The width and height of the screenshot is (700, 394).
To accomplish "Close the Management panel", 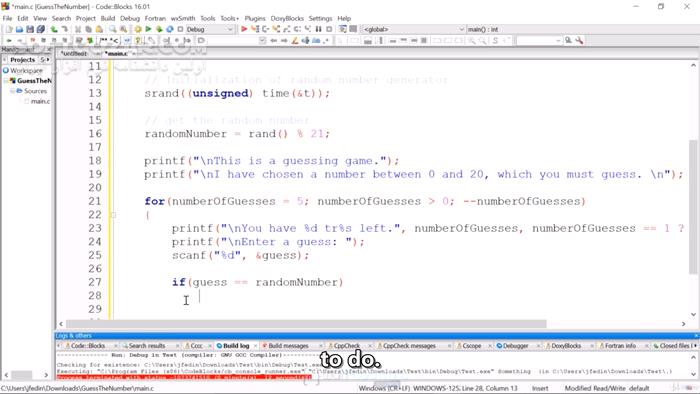I will point(49,49).
